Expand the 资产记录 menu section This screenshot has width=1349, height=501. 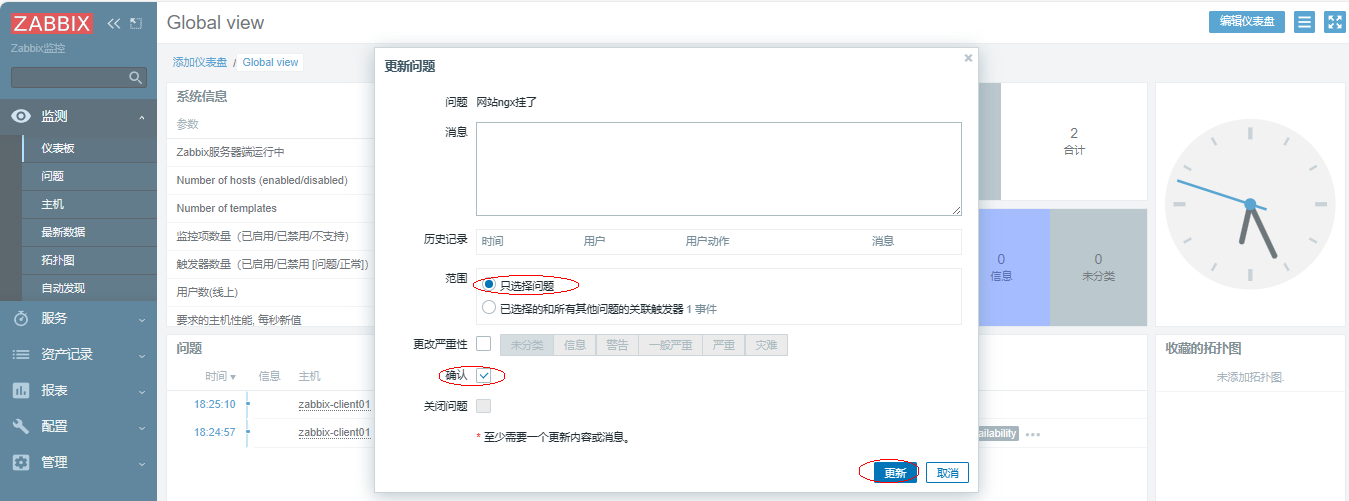78,354
